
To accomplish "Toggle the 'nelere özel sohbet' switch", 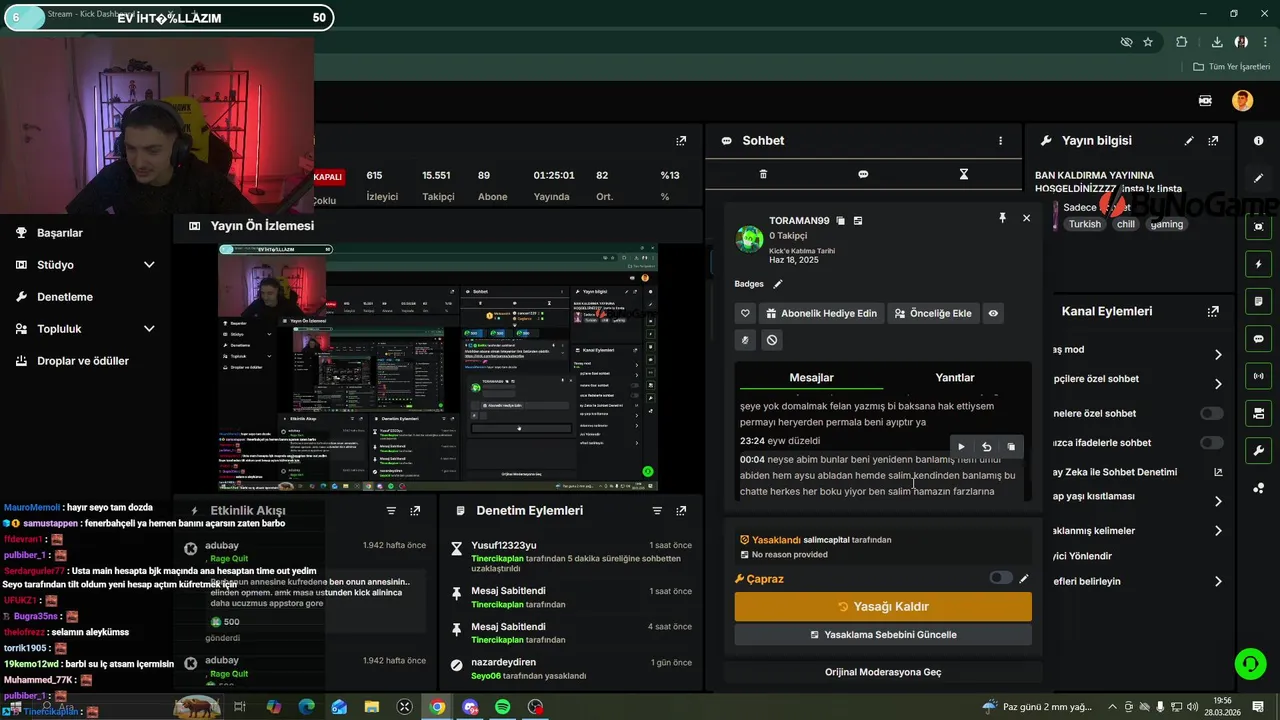I will pyautogui.click(x=1211, y=413).
